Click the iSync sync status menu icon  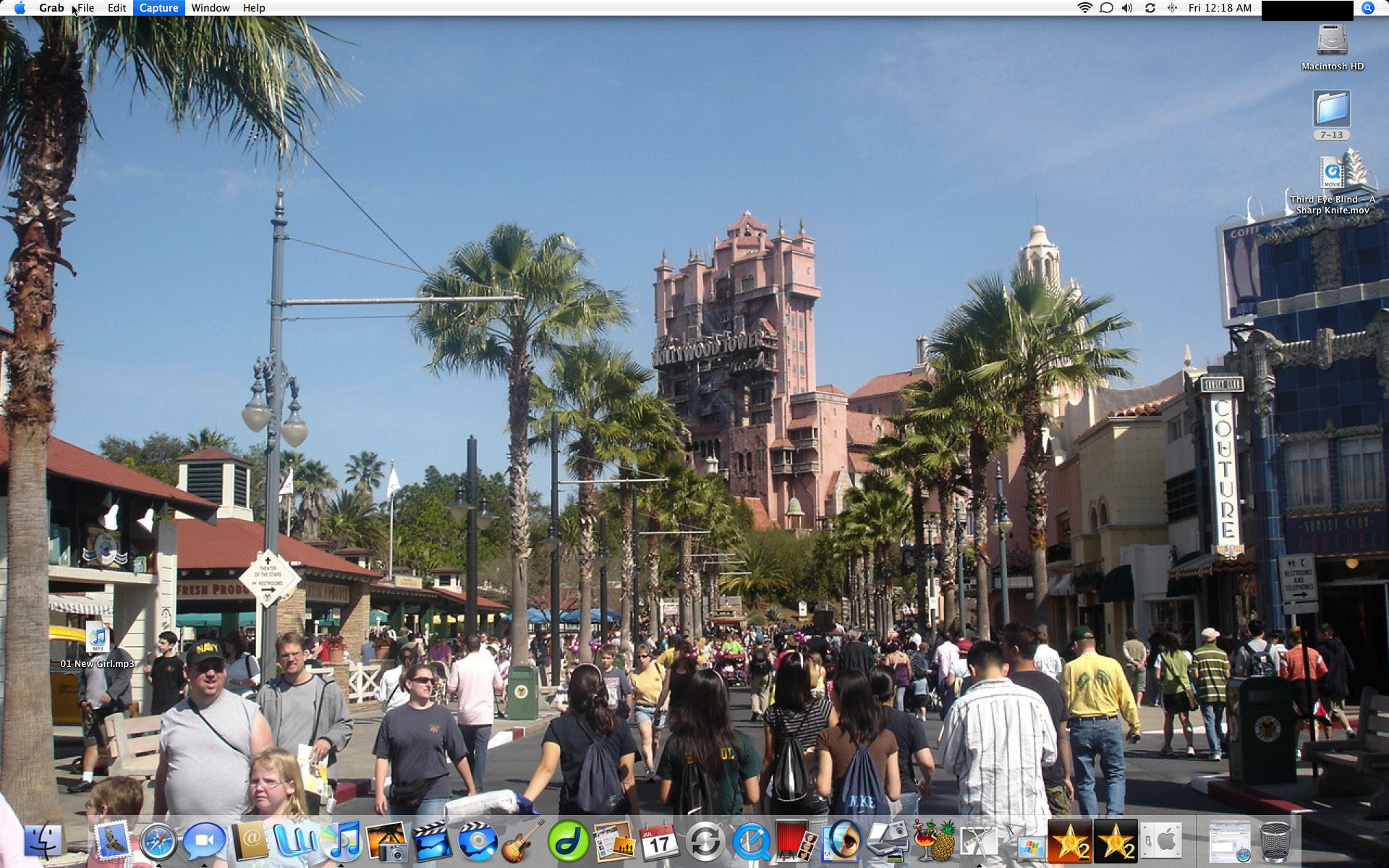1150,8
